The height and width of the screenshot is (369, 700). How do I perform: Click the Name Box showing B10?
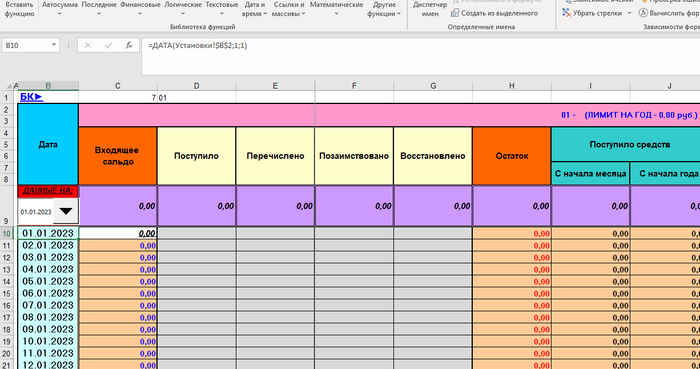pyautogui.click(x=26, y=45)
